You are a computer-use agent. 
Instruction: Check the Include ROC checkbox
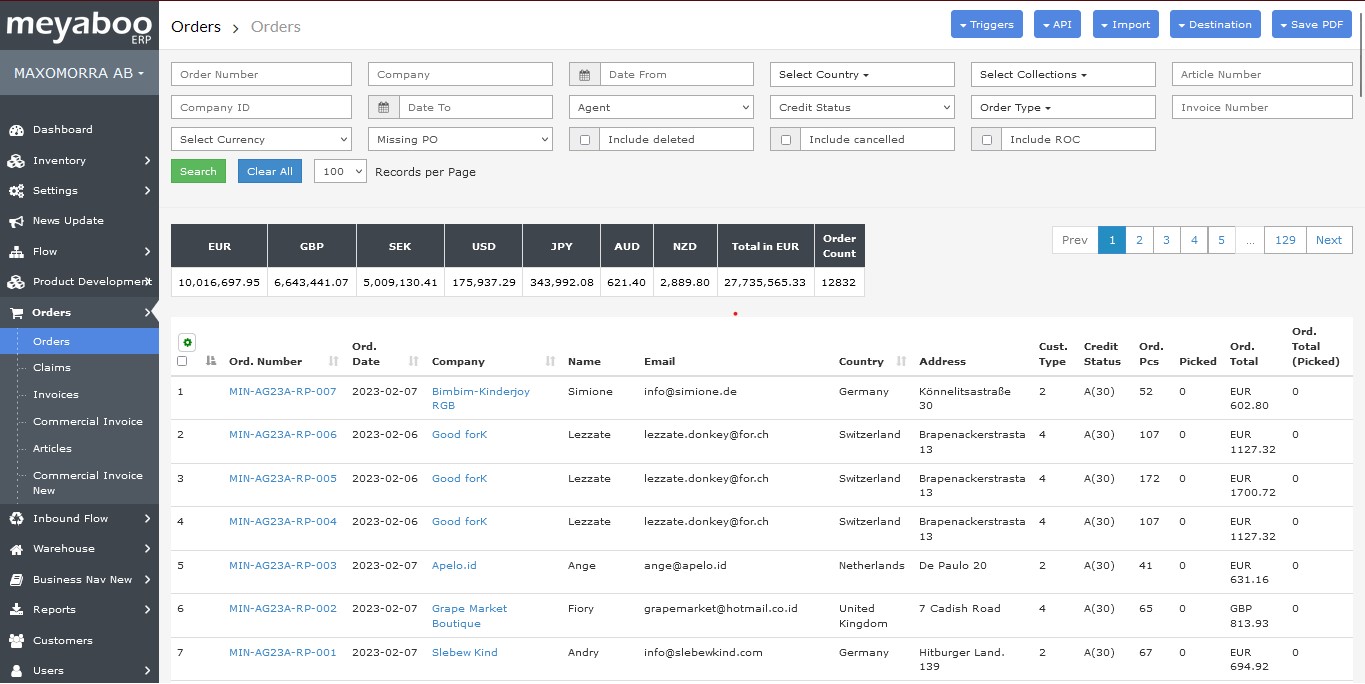[x=987, y=140]
